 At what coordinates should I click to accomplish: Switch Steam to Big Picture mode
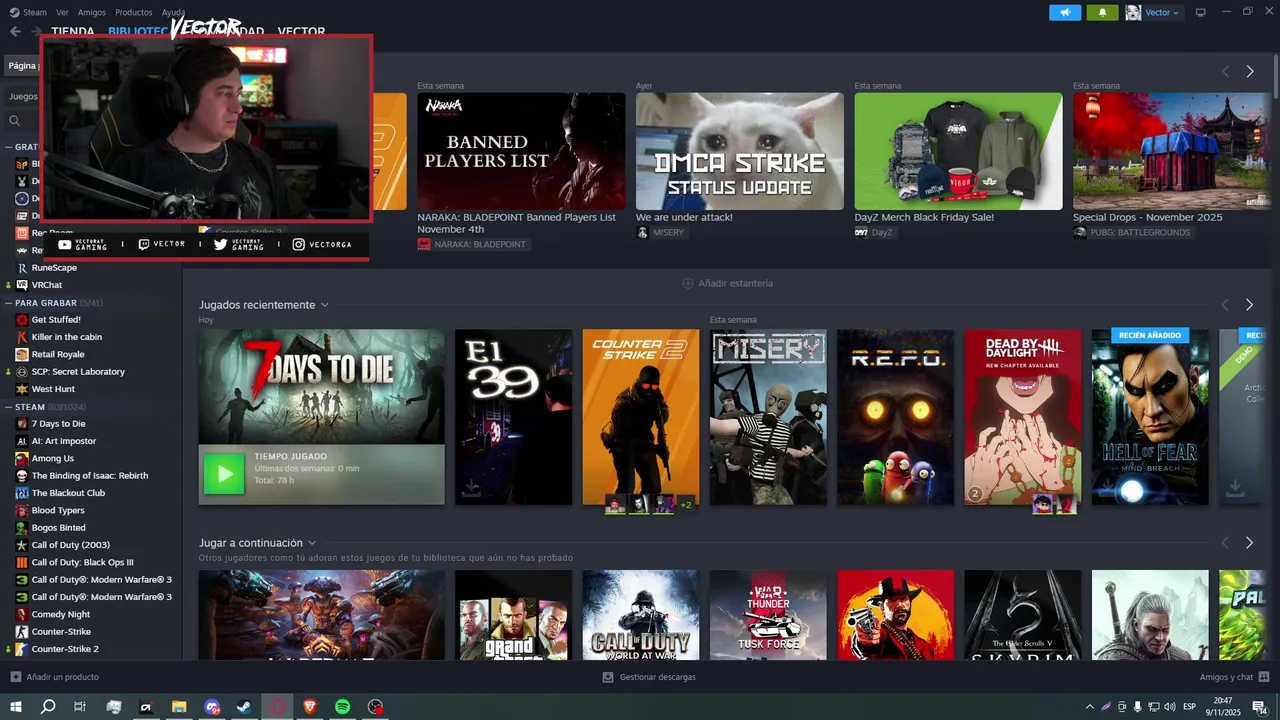[1201, 12]
